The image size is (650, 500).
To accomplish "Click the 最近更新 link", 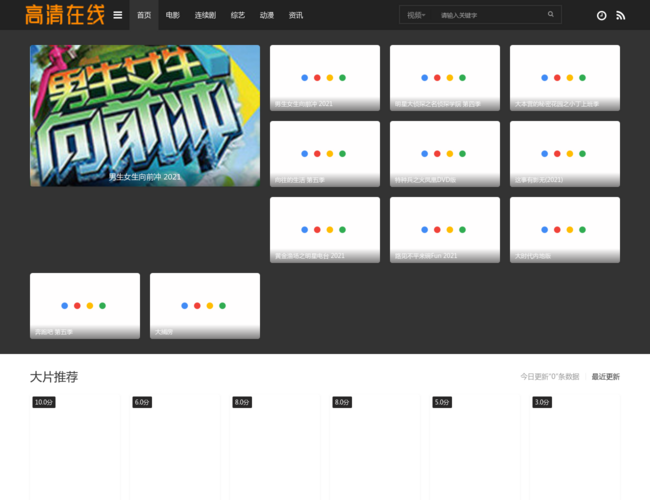I will [605, 377].
